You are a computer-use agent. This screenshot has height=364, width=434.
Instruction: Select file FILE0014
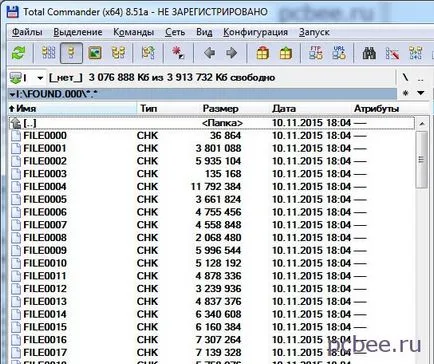click(x=212, y=314)
